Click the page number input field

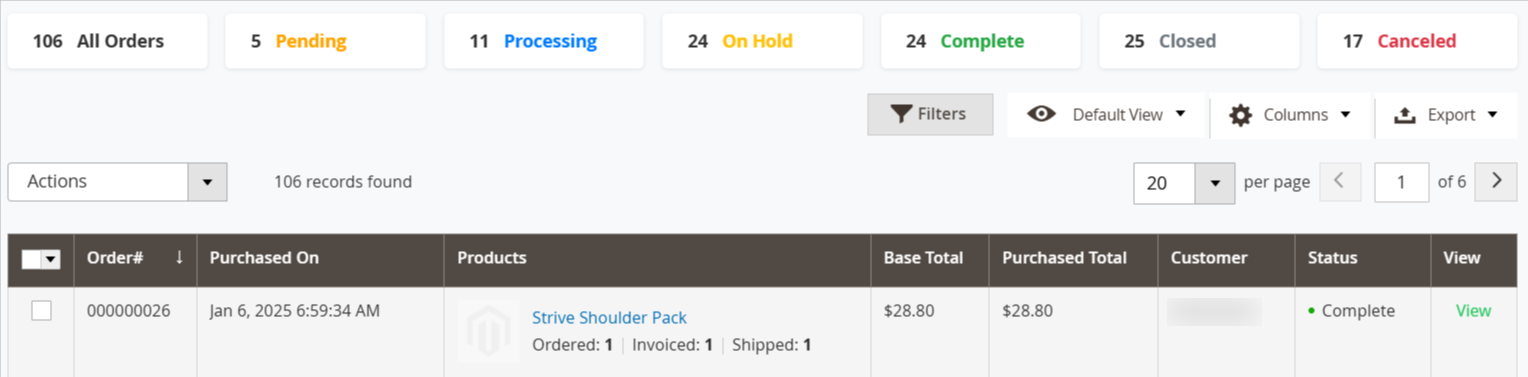pos(1401,182)
